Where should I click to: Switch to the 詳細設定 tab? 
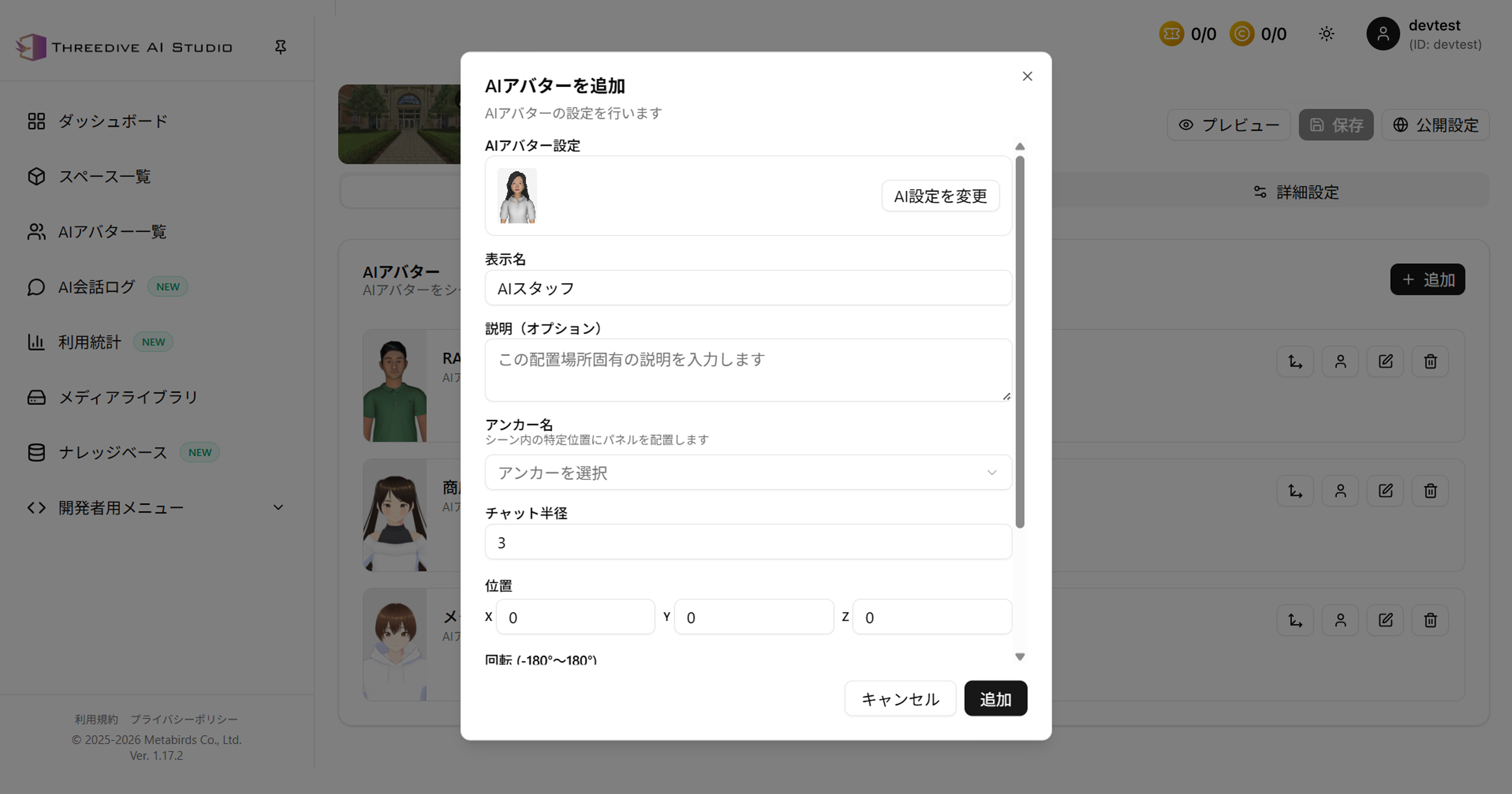(1296, 192)
